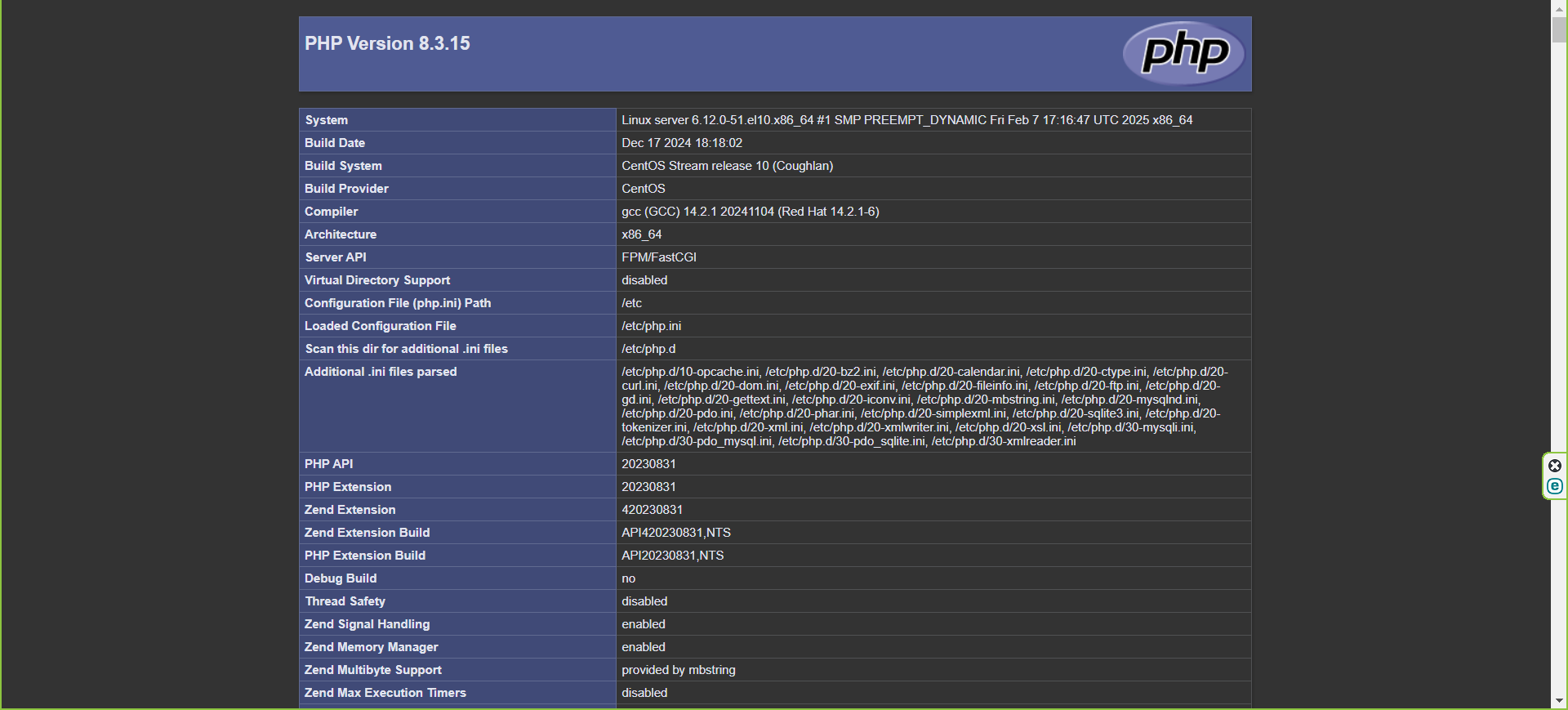Click 'Scan this dir for additional .ini files'
The width and height of the screenshot is (1568, 710).
pos(406,349)
